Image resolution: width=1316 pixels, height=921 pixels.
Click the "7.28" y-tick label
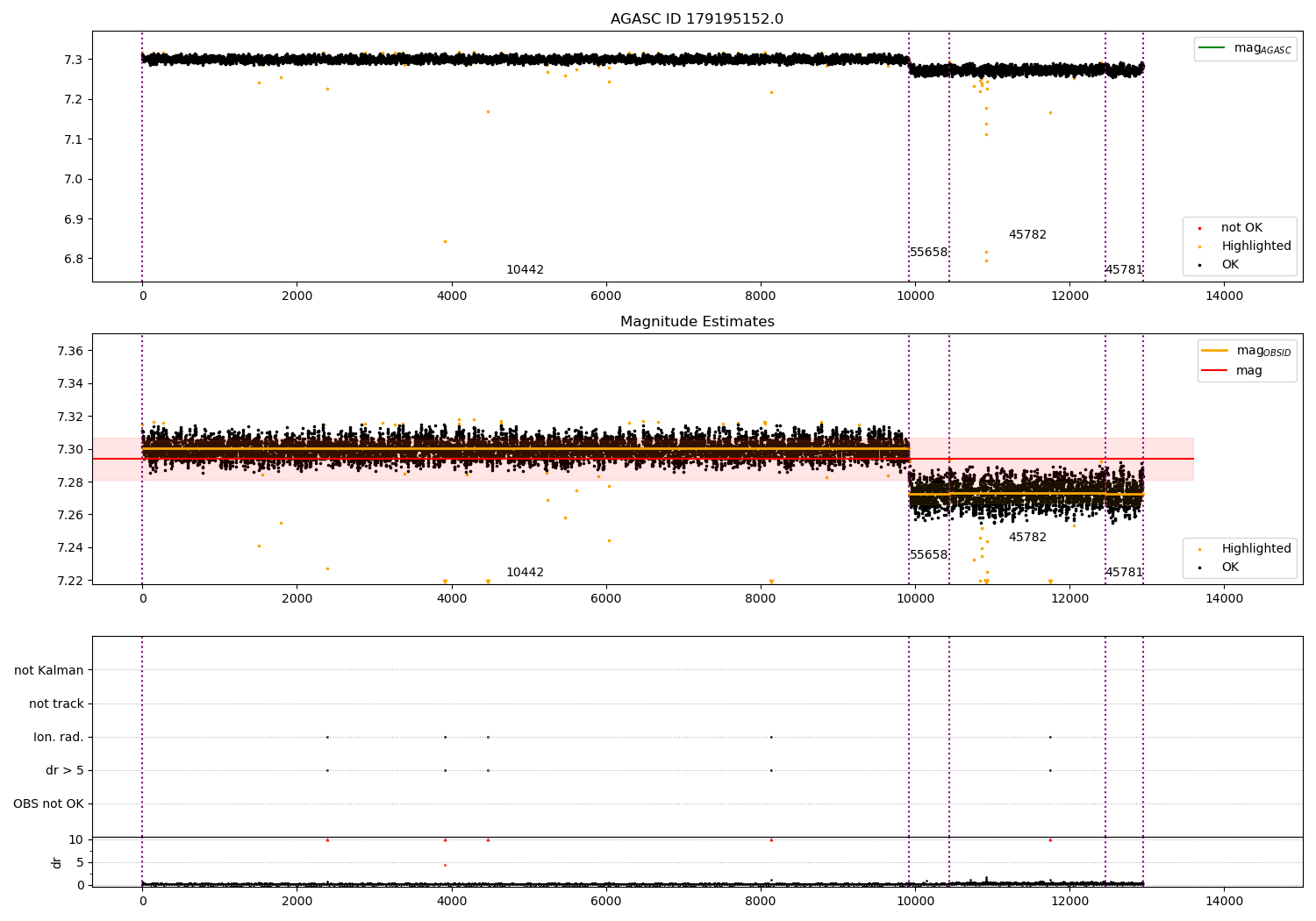coord(70,482)
